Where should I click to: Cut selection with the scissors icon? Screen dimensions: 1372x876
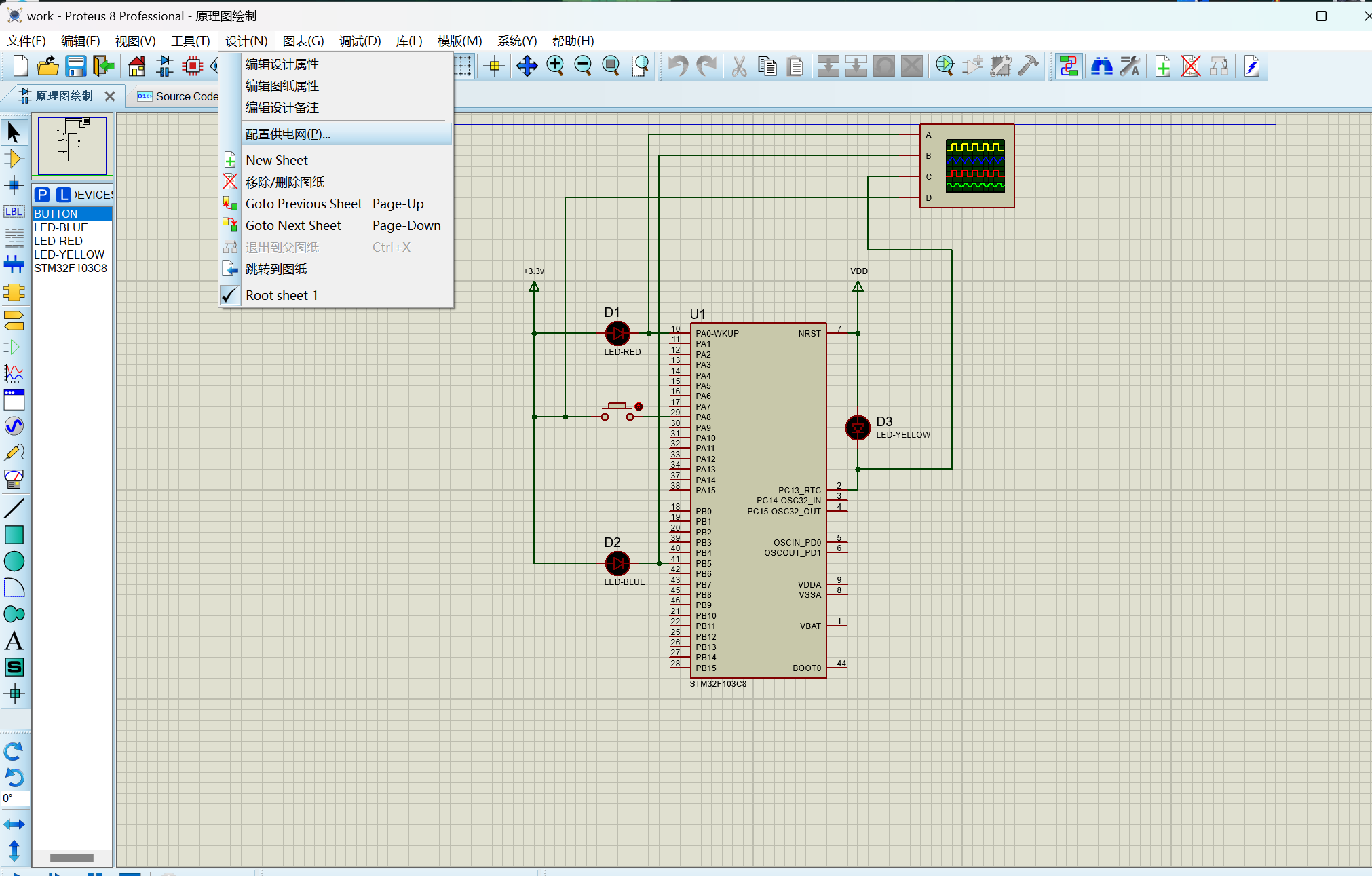pos(740,66)
